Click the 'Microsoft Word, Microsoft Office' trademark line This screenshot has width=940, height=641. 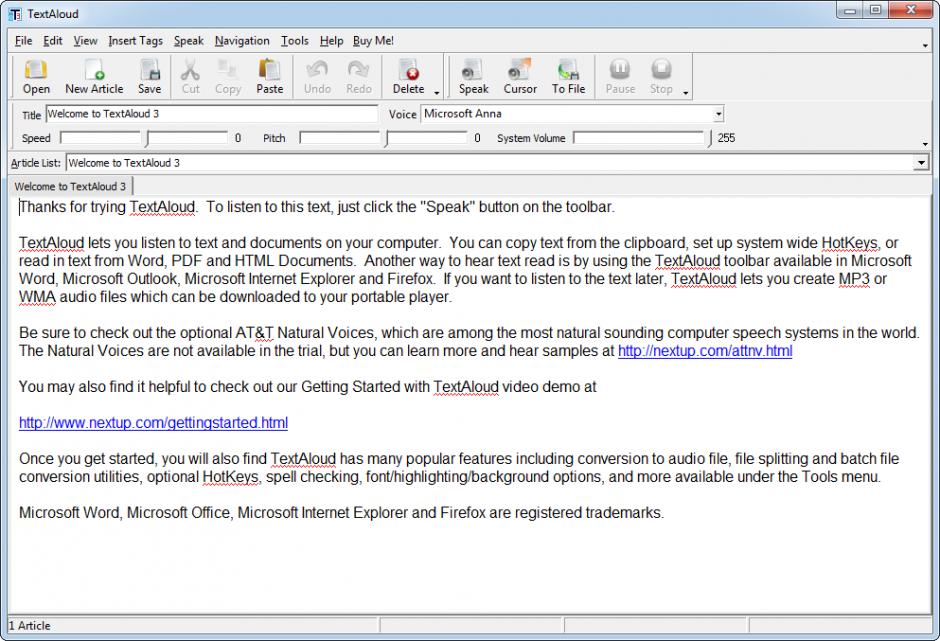pos(342,513)
